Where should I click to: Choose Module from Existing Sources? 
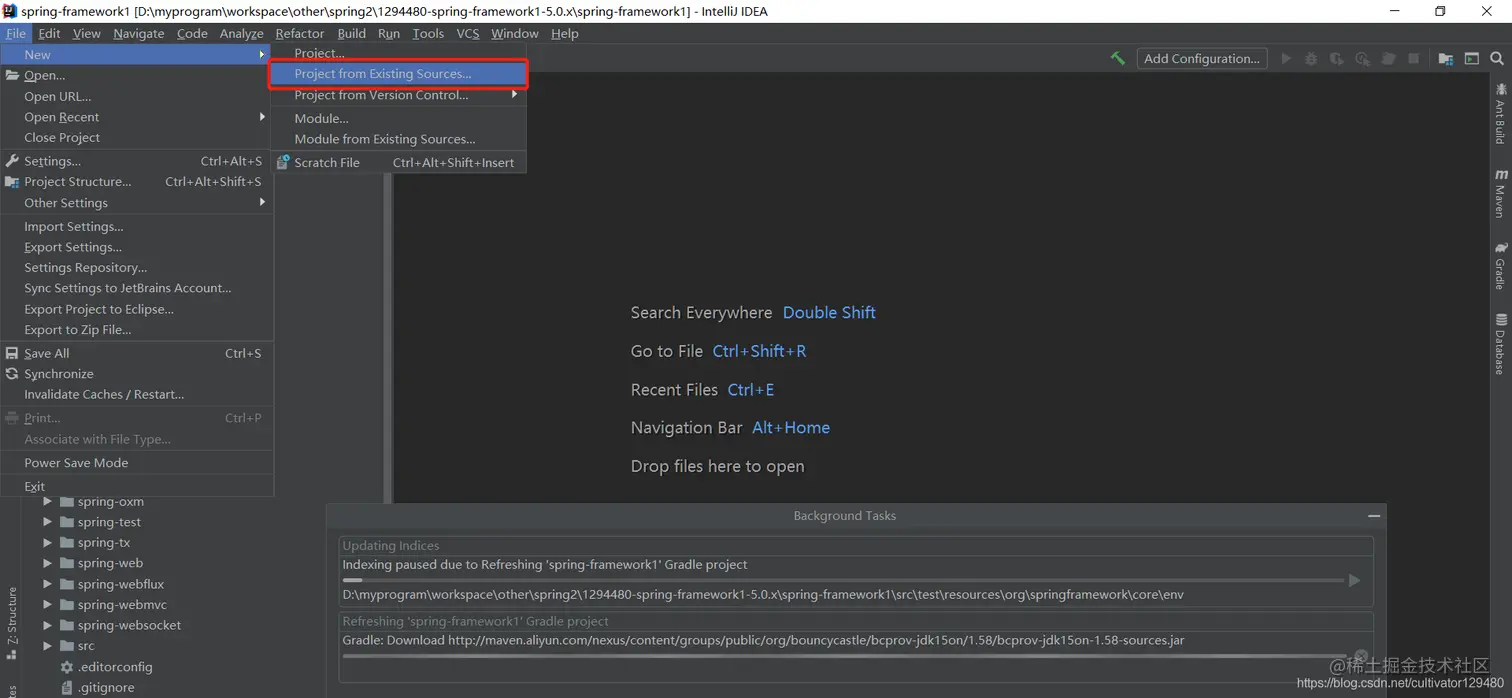pos(398,139)
